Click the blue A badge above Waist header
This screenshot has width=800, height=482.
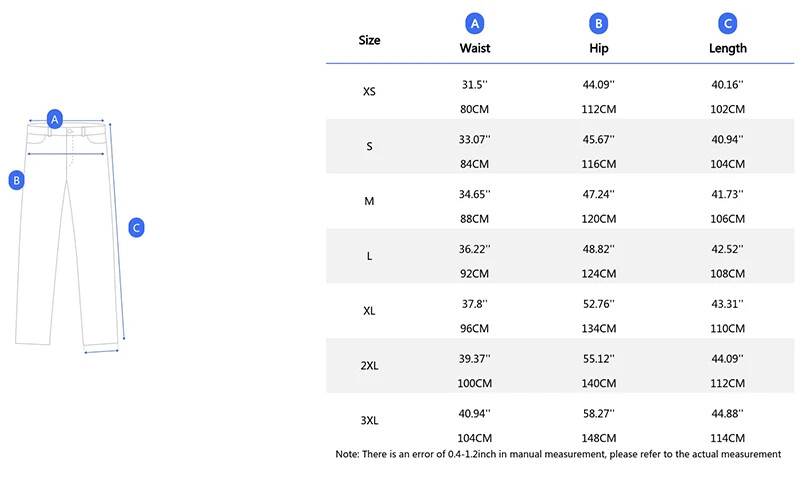point(475,24)
